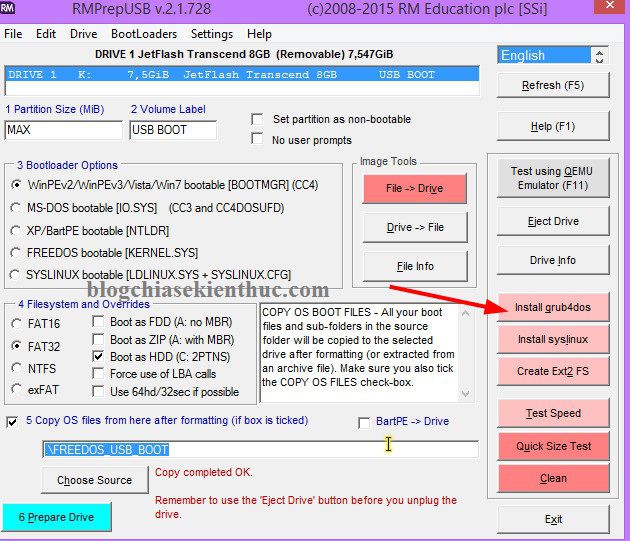Click the Choose Source button
The height and width of the screenshot is (541, 630).
pyautogui.click(x=95, y=480)
